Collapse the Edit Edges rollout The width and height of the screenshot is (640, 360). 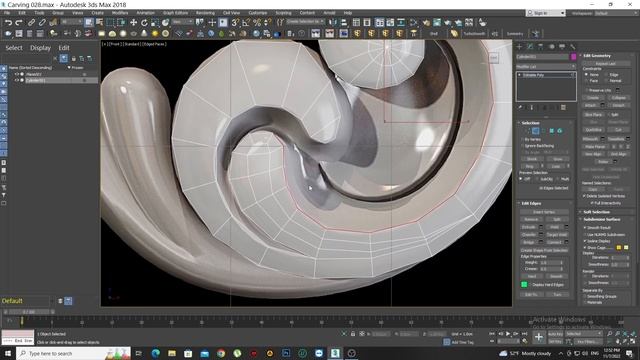click(x=531, y=203)
